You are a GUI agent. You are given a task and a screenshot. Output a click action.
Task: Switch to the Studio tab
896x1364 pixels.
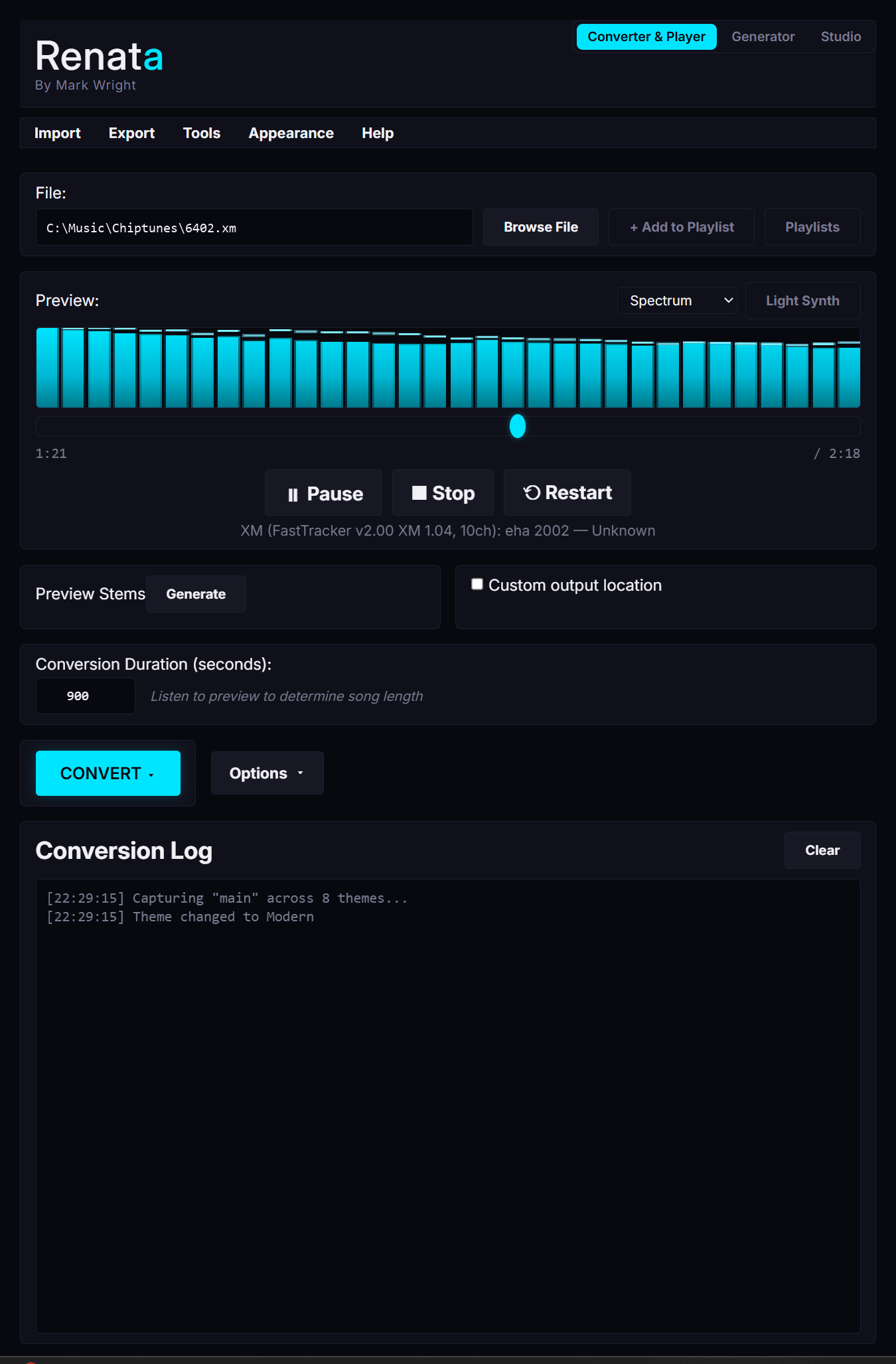click(x=841, y=37)
